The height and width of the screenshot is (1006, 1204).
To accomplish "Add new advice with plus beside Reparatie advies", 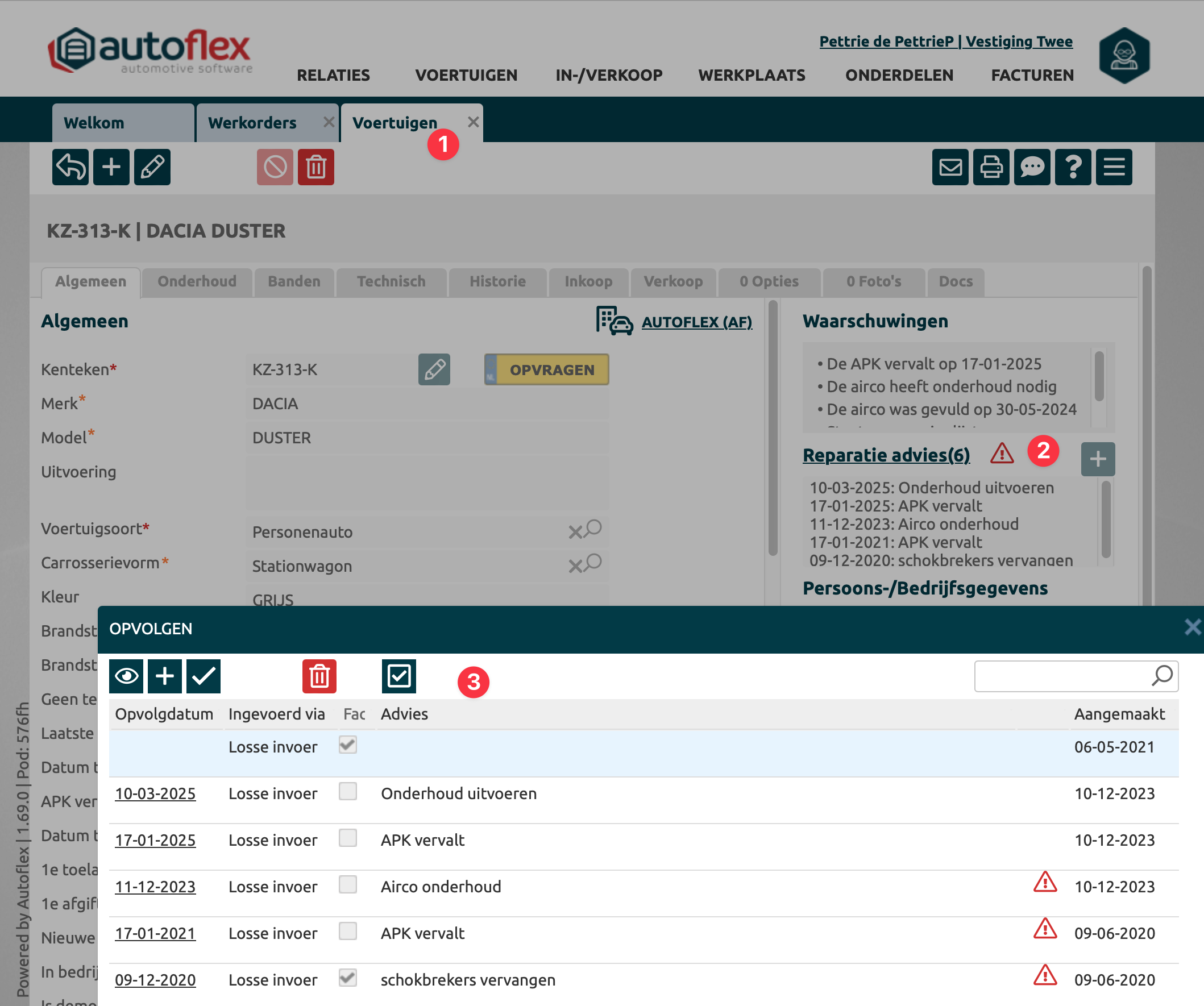I will (1097, 459).
